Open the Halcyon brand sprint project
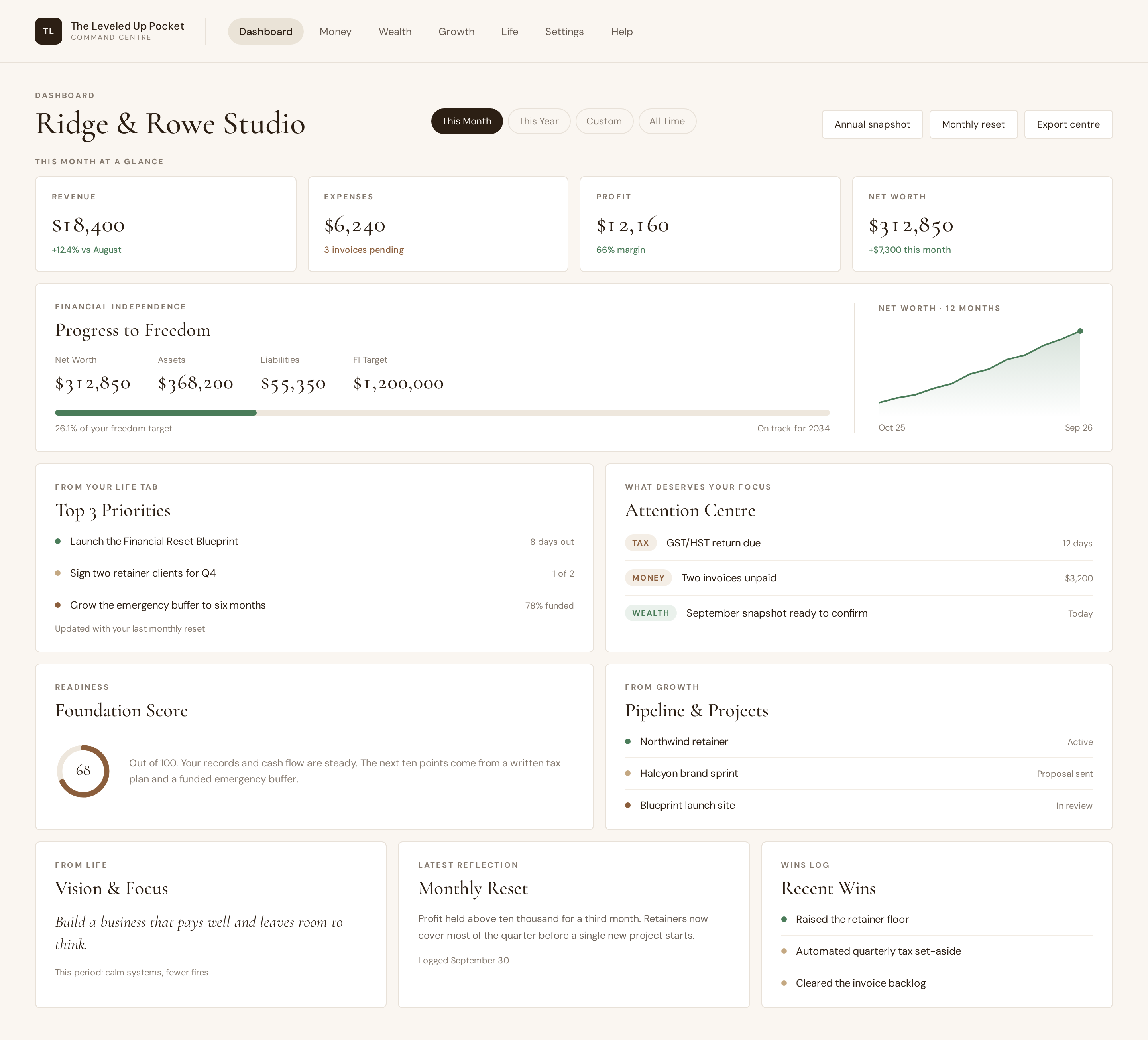This screenshot has height=1040, width=1148. (x=859, y=774)
